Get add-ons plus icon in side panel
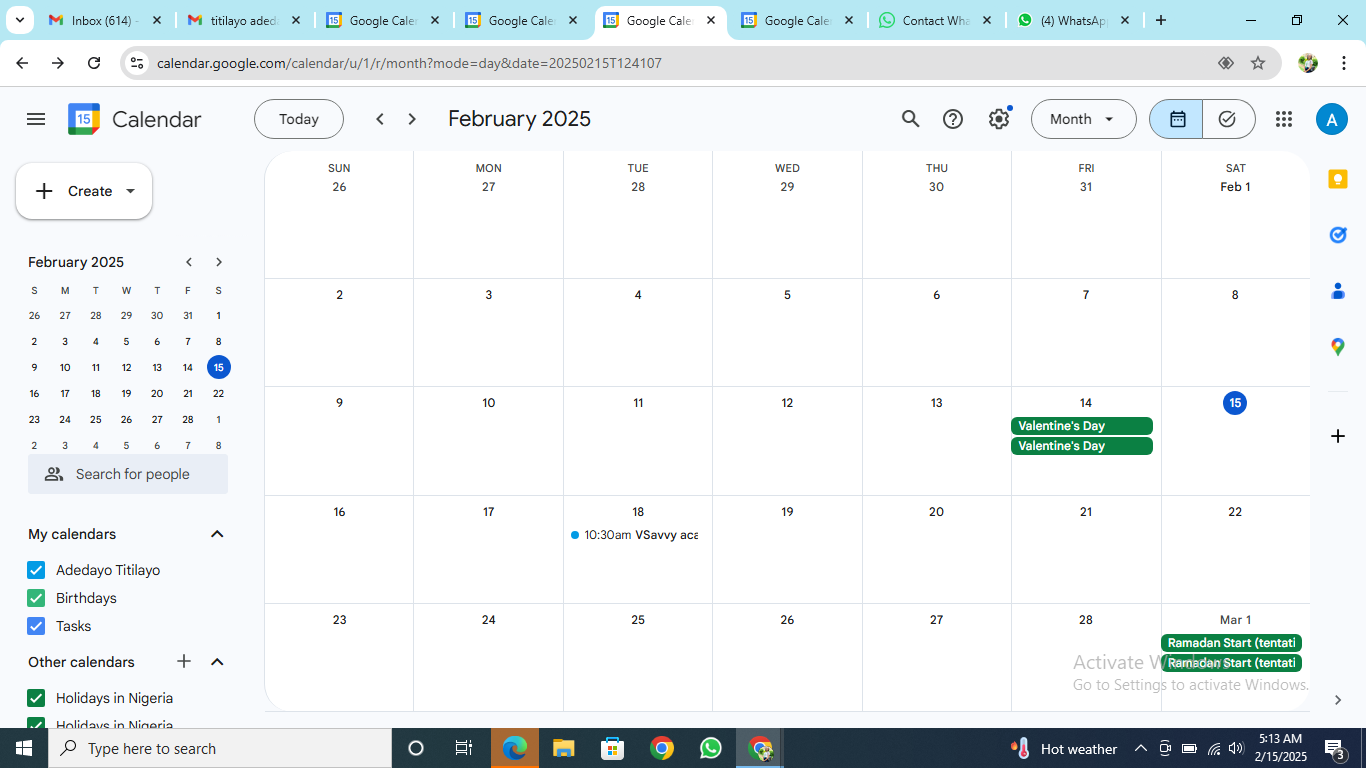1366x768 pixels. coord(1338,436)
